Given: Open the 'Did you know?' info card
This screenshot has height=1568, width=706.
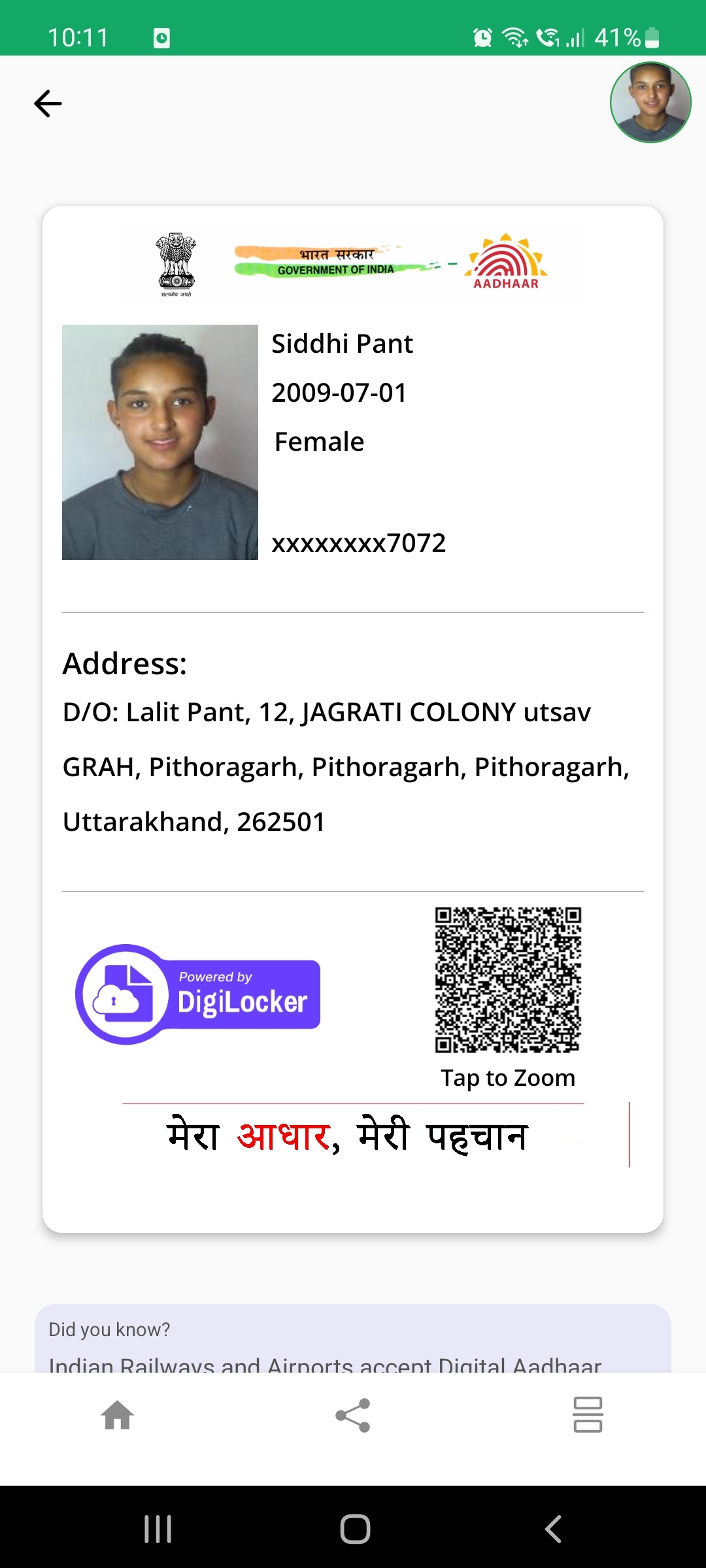Looking at the screenshot, I should pyautogui.click(x=353, y=1338).
